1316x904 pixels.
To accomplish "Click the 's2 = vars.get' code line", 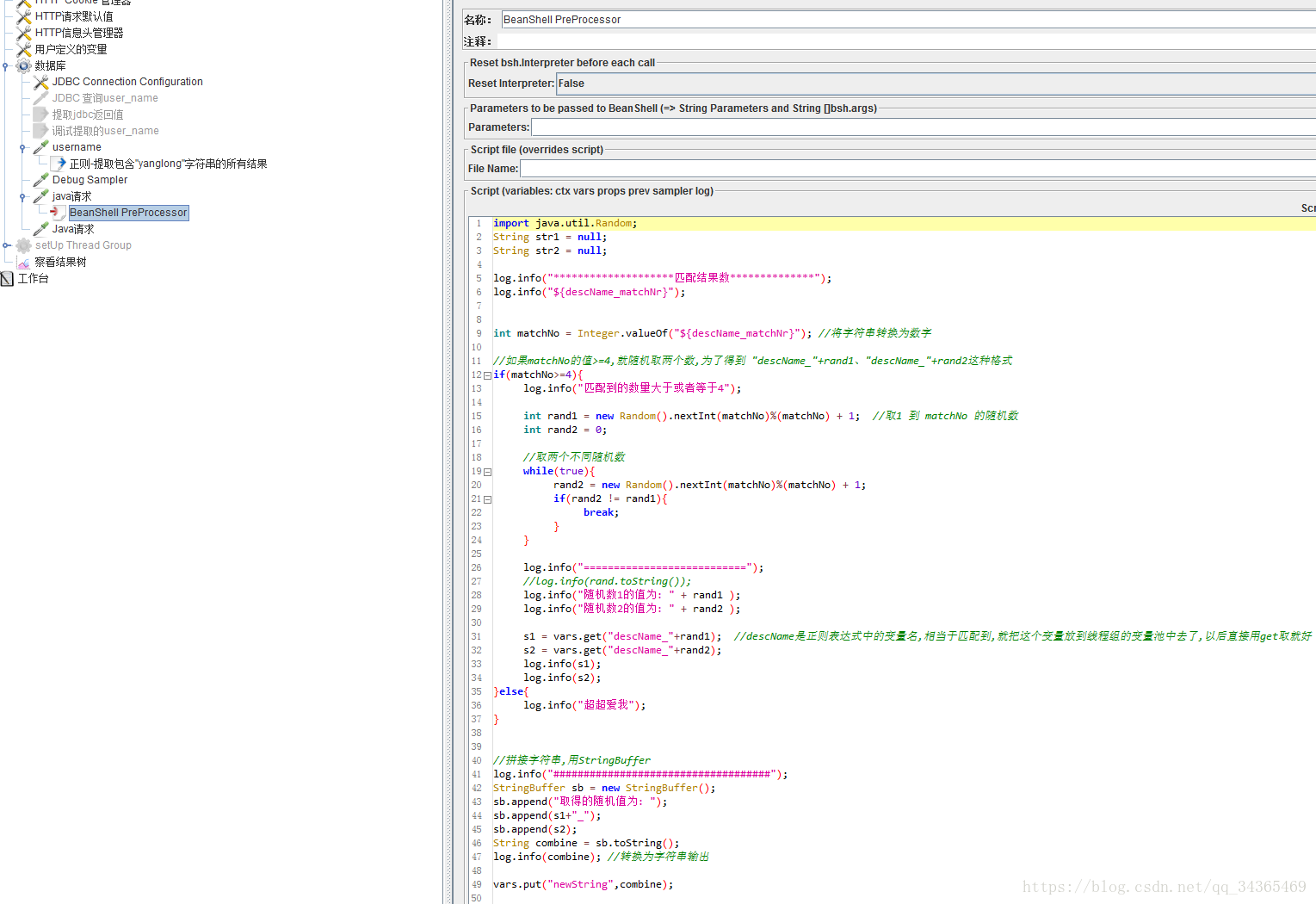I will pos(622,651).
